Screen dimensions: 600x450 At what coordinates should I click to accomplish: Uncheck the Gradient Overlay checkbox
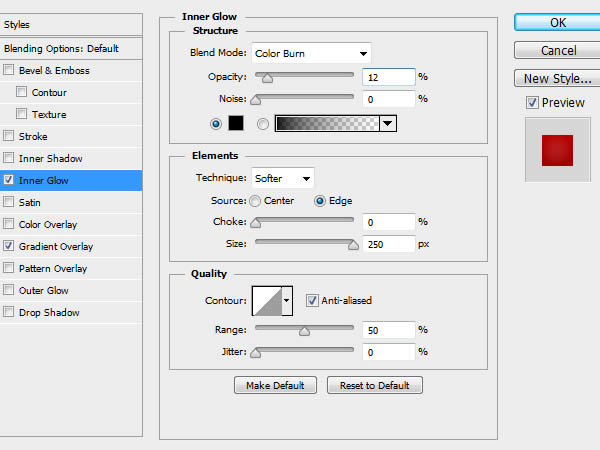8,246
